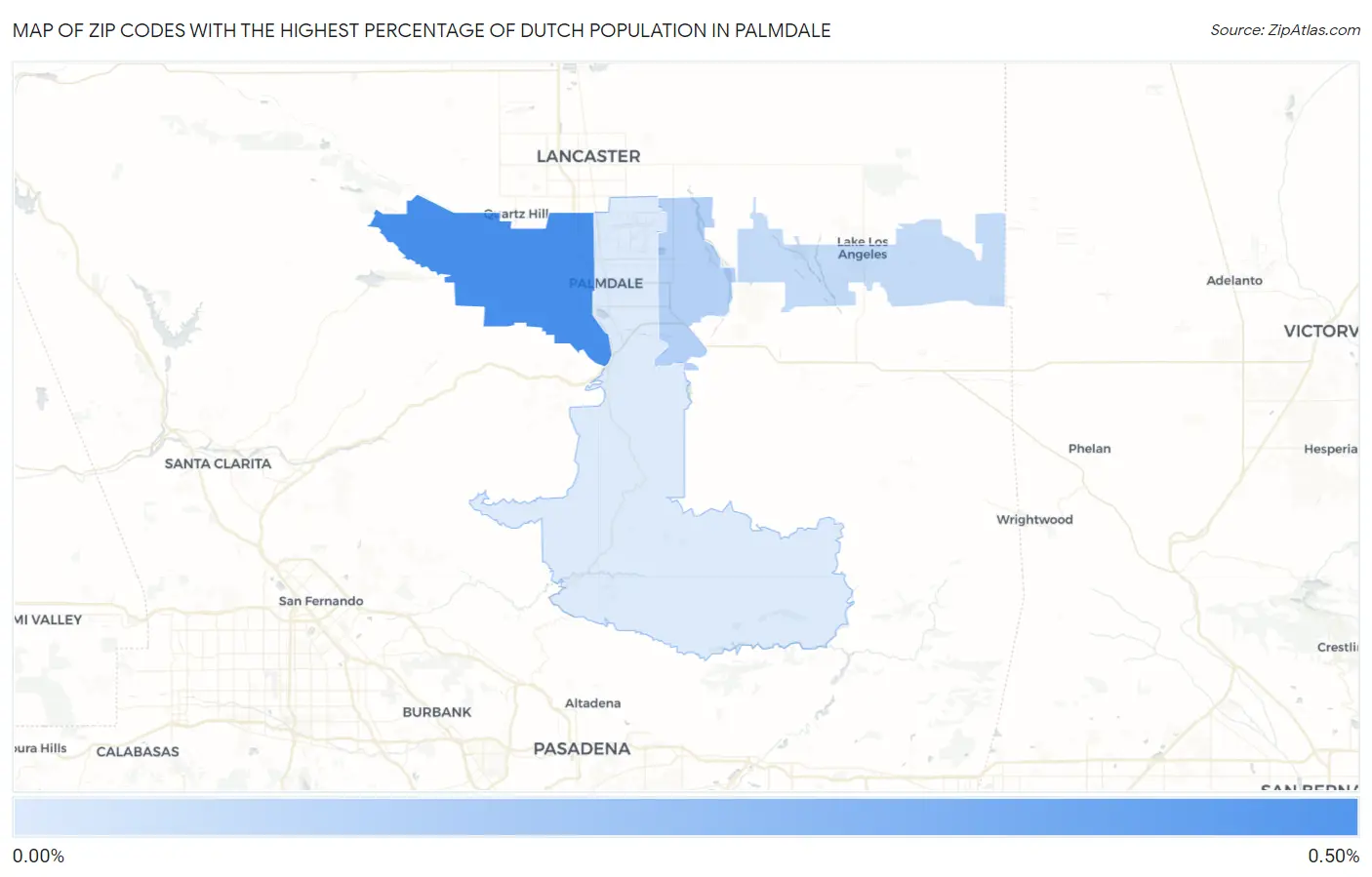Click the SANTA CLARITA map label
Viewport: 1372px width, 877px height.
click(218, 463)
